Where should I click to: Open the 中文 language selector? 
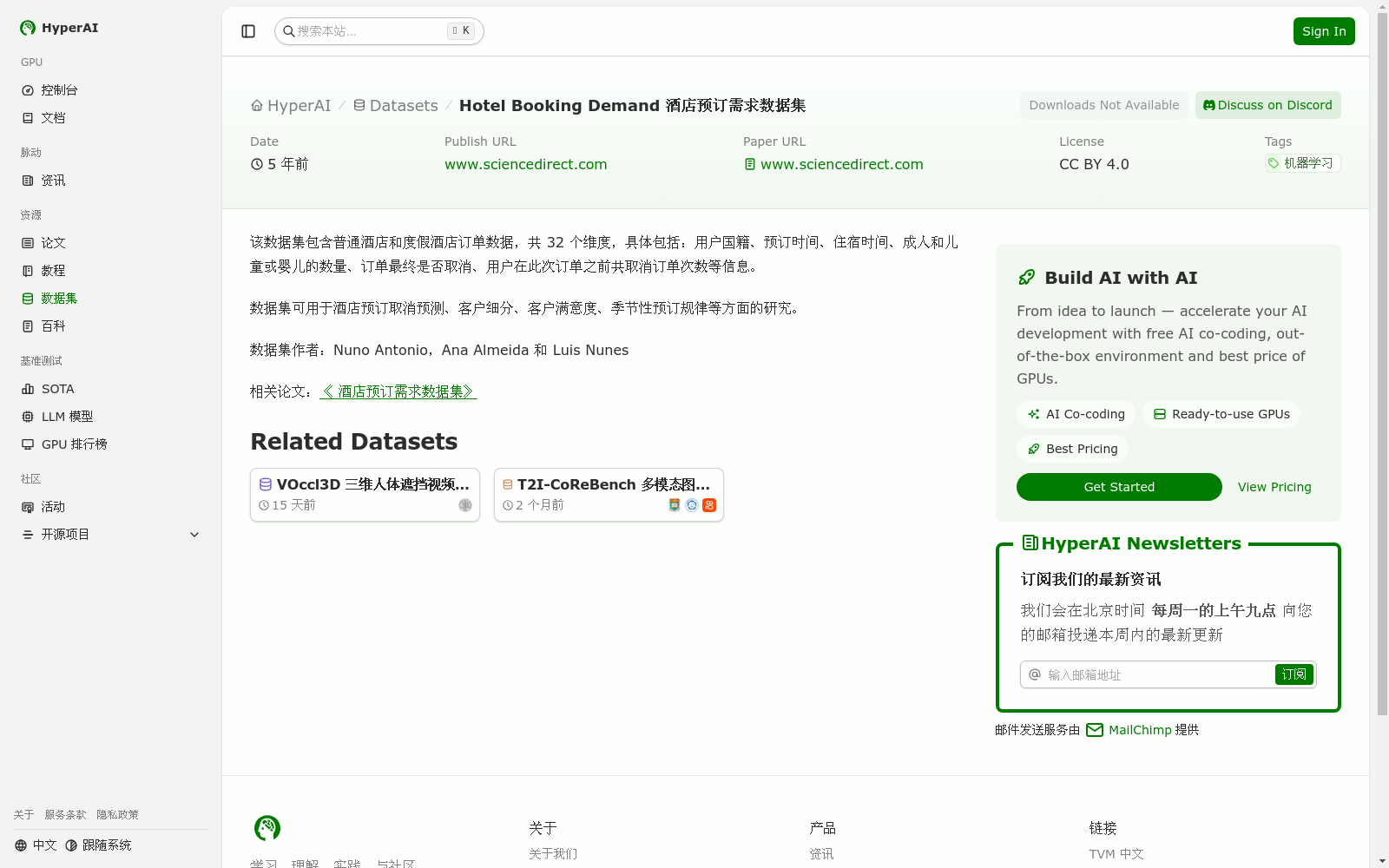pos(36,845)
